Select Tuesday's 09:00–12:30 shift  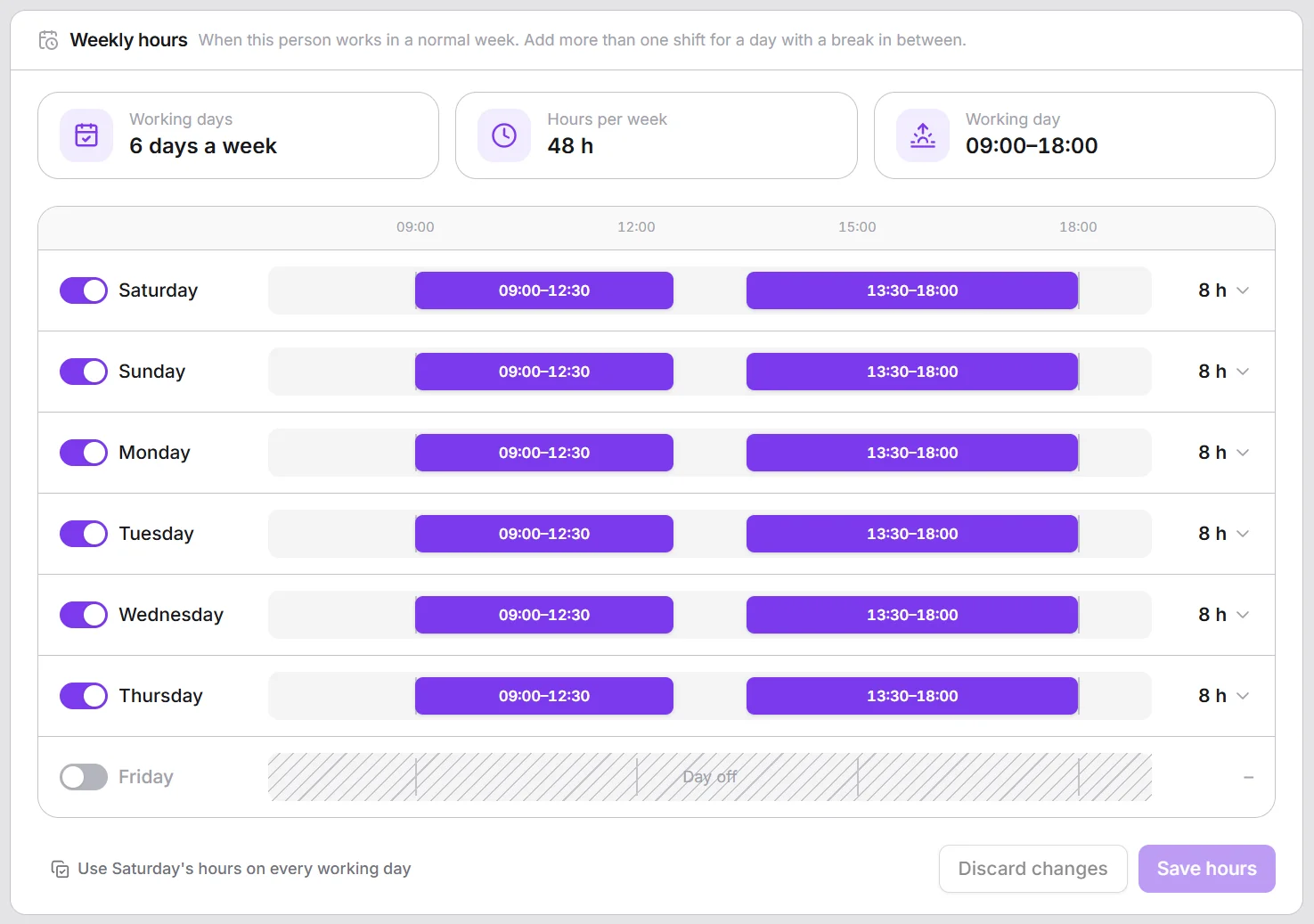[x=544, y=534]
